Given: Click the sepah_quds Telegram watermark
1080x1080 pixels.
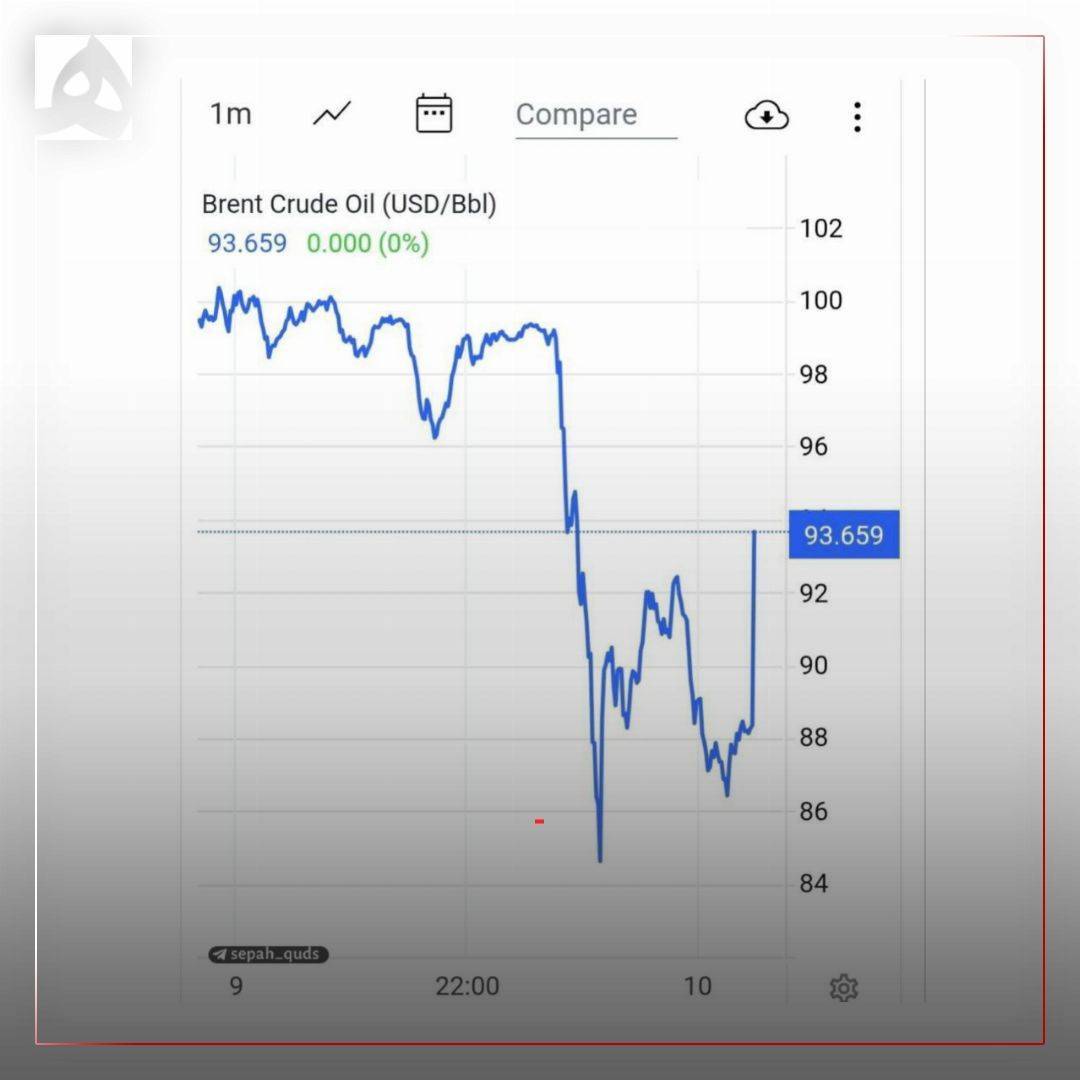Looking at the screenshot, I should (268, 954).
